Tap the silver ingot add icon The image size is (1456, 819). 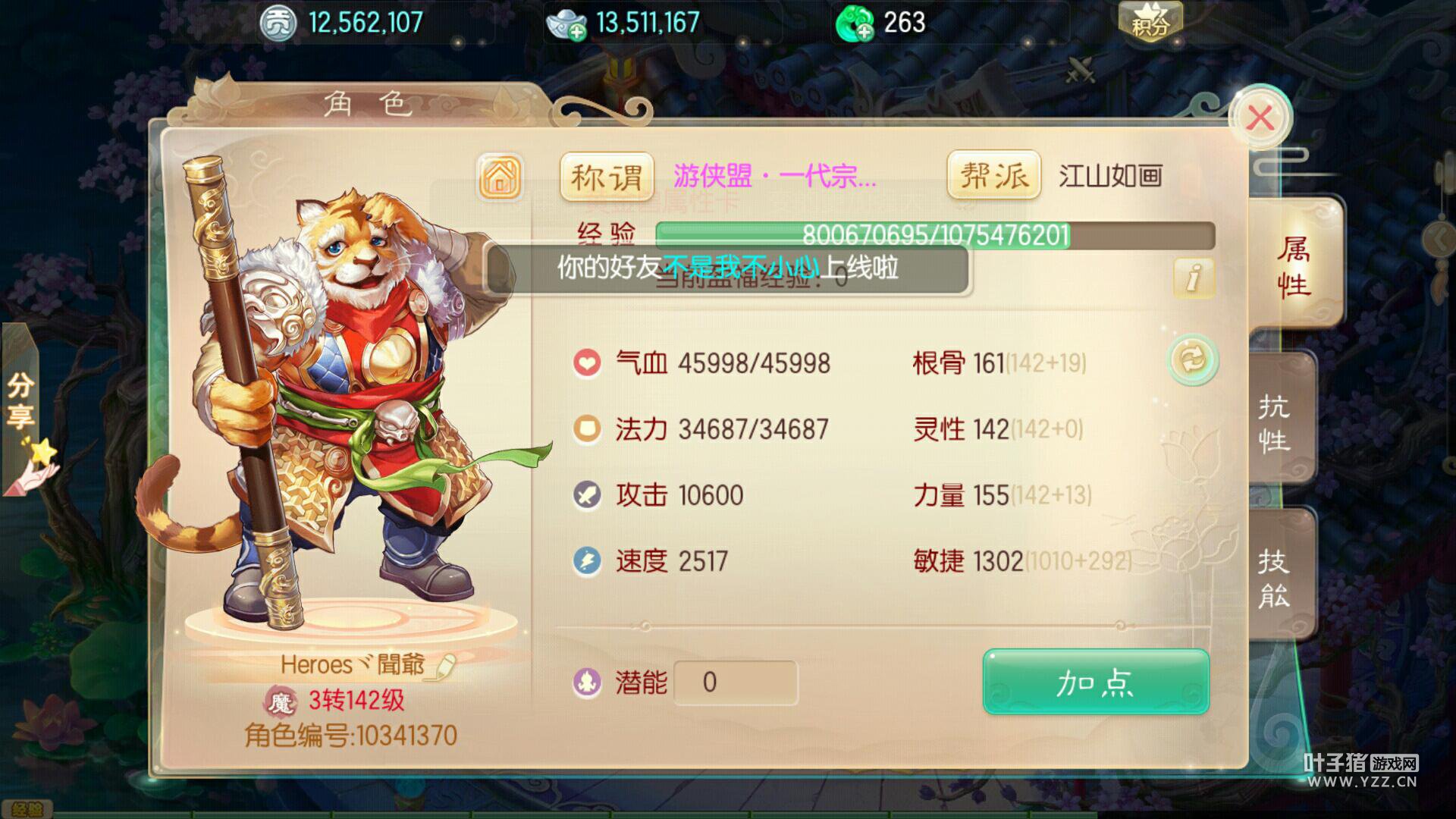(x=566, y=24)
